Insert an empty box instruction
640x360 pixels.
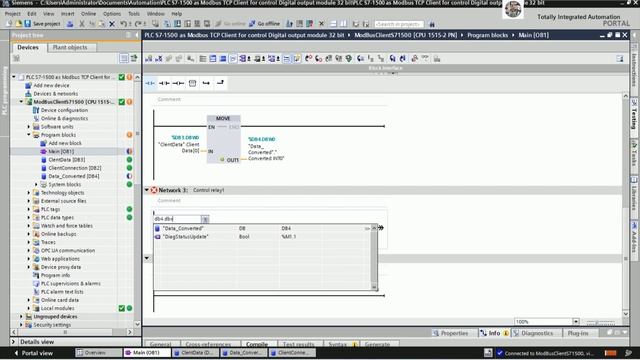click(192, 83)
